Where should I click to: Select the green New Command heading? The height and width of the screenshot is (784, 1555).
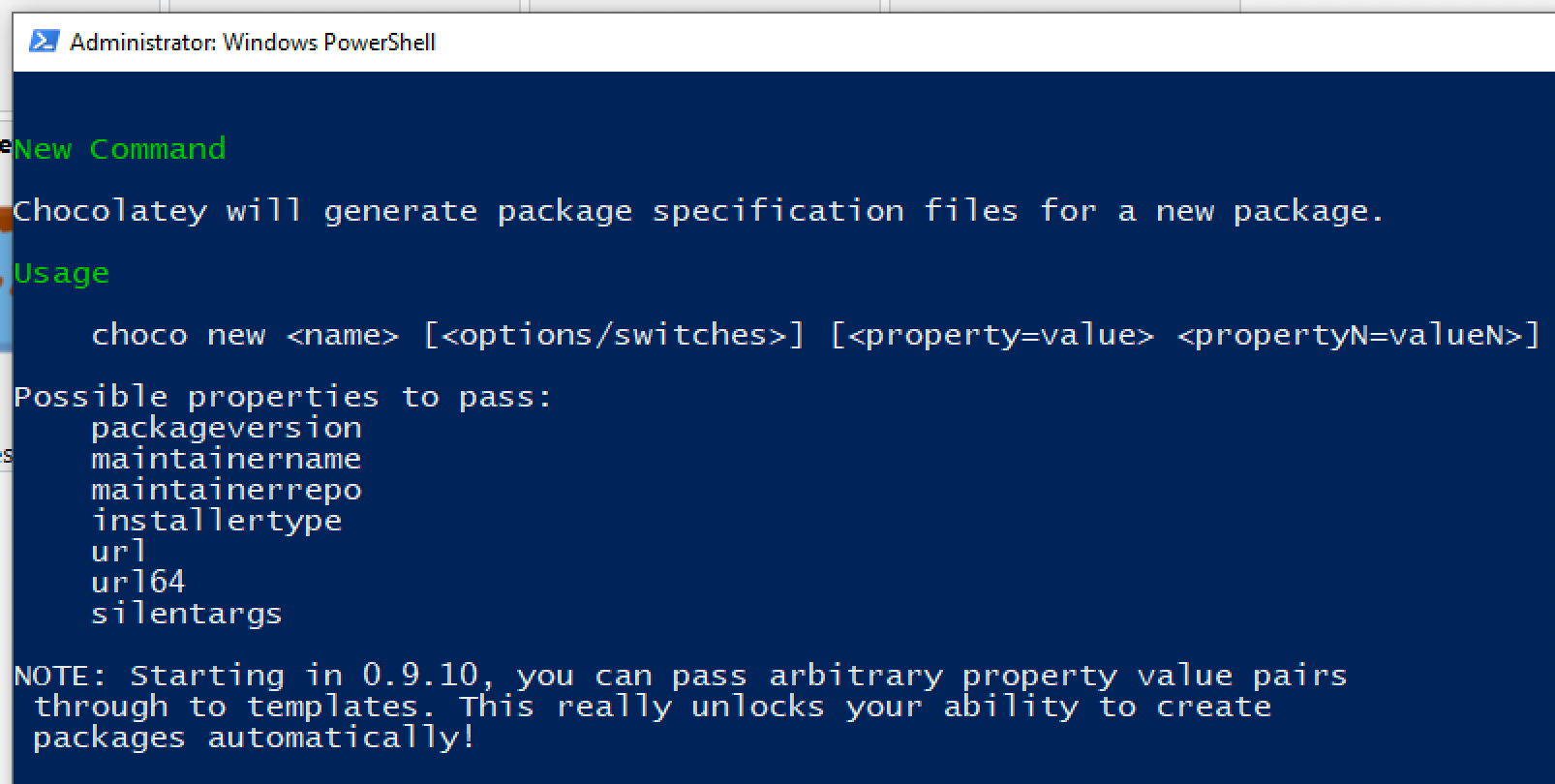[120, 148]
